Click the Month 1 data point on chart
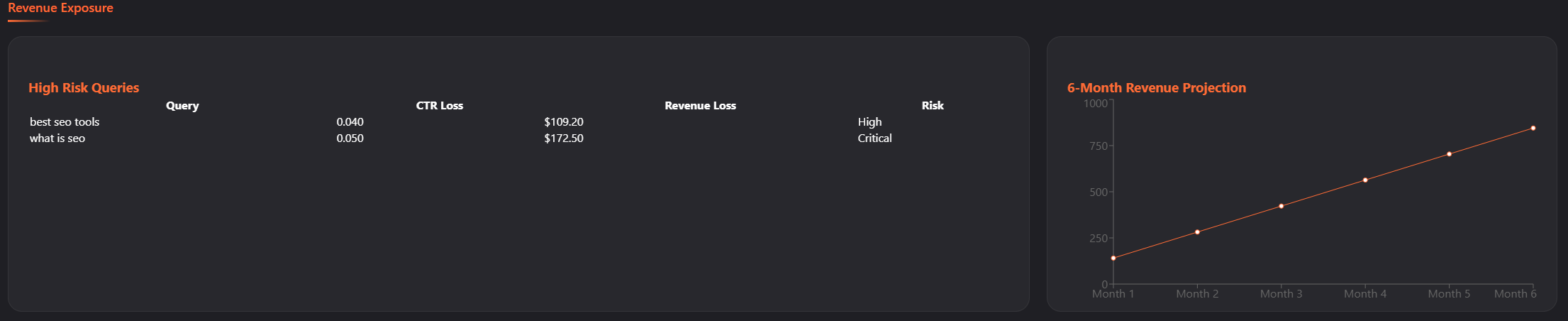The height and width of the screenshot is (321, 1568). (1113, 259)
